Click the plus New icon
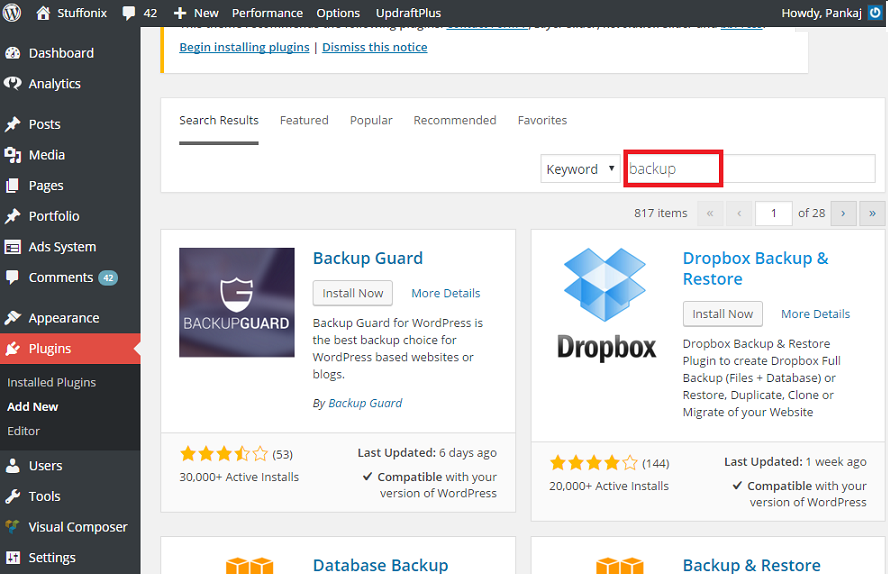The height and width of the screenshot is (574, 888). coord(180,13)
